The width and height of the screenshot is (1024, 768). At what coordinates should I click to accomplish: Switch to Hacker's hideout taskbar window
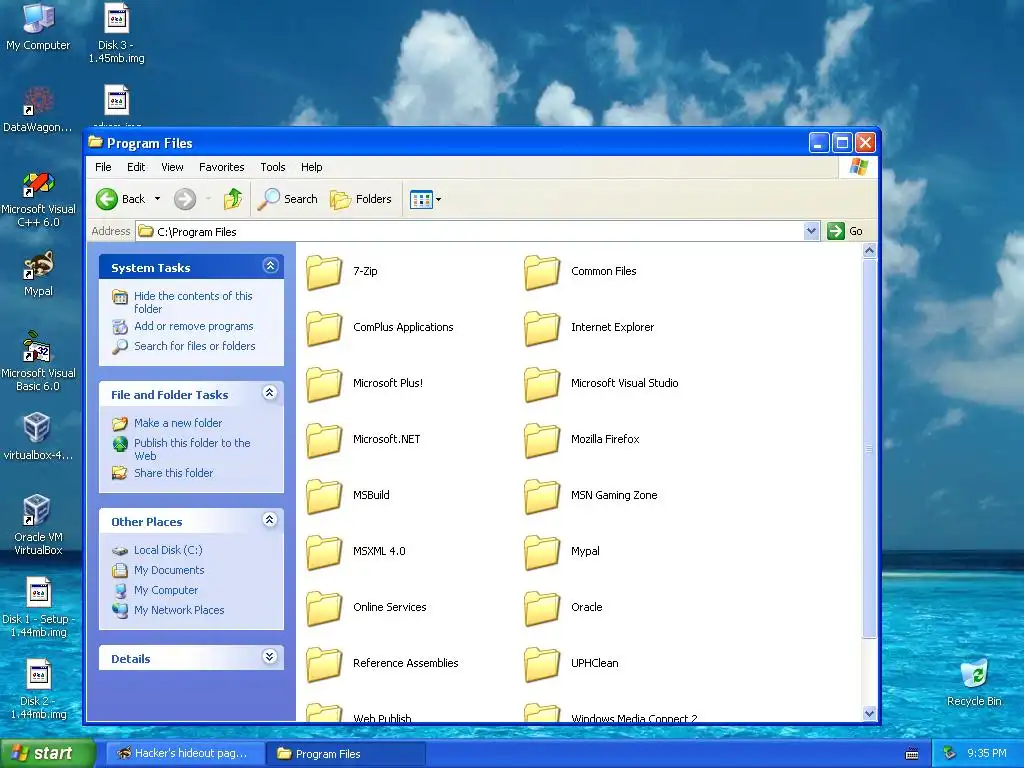click(x=185, y=754)
